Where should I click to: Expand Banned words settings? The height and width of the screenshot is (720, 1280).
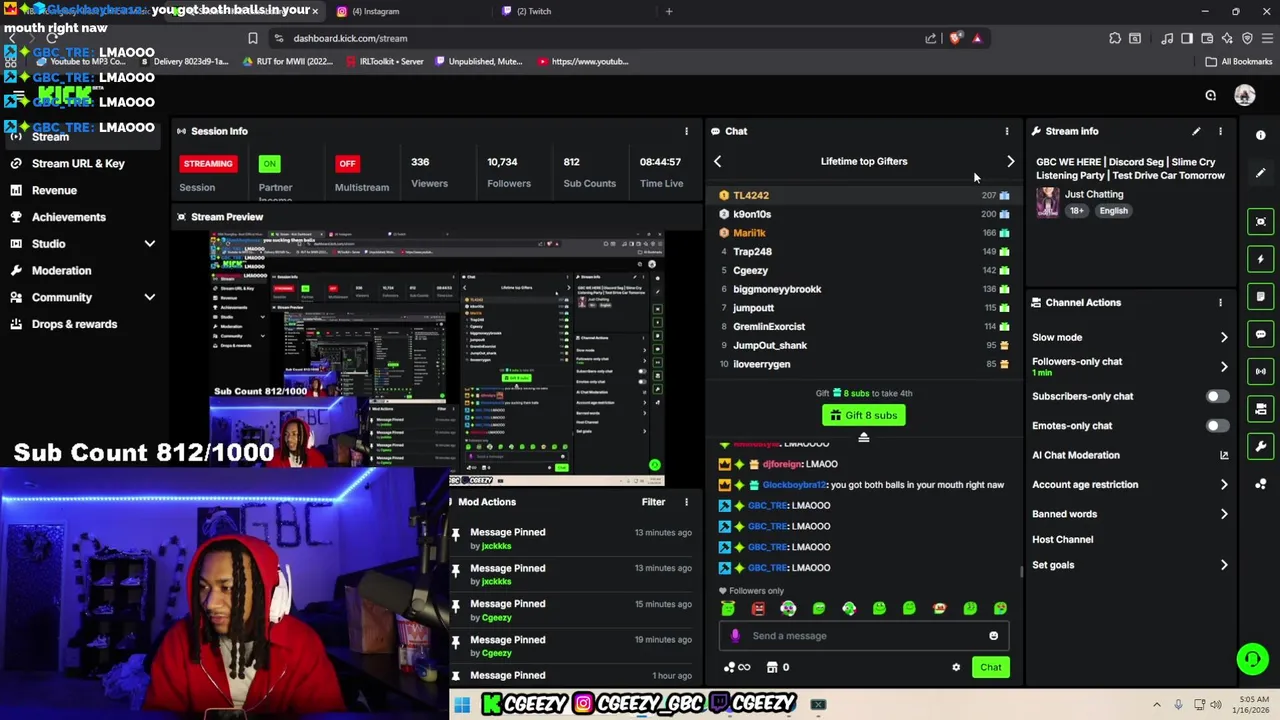(1224, 514)
